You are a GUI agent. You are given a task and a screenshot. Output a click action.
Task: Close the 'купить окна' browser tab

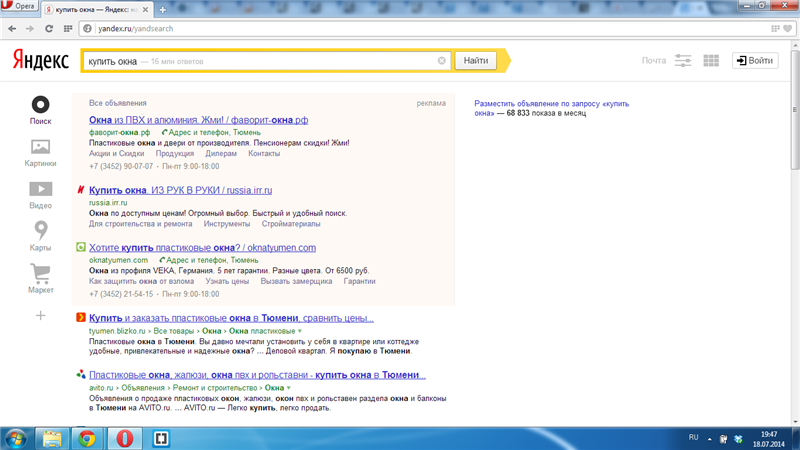tap(145, 10)
